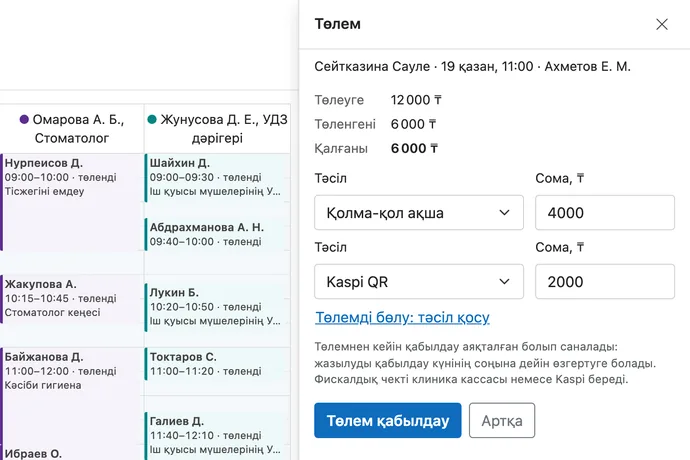690x460 pixels.
Task: Open Токтаров С. 11:00–11:20 appointment
Action: 217,364
